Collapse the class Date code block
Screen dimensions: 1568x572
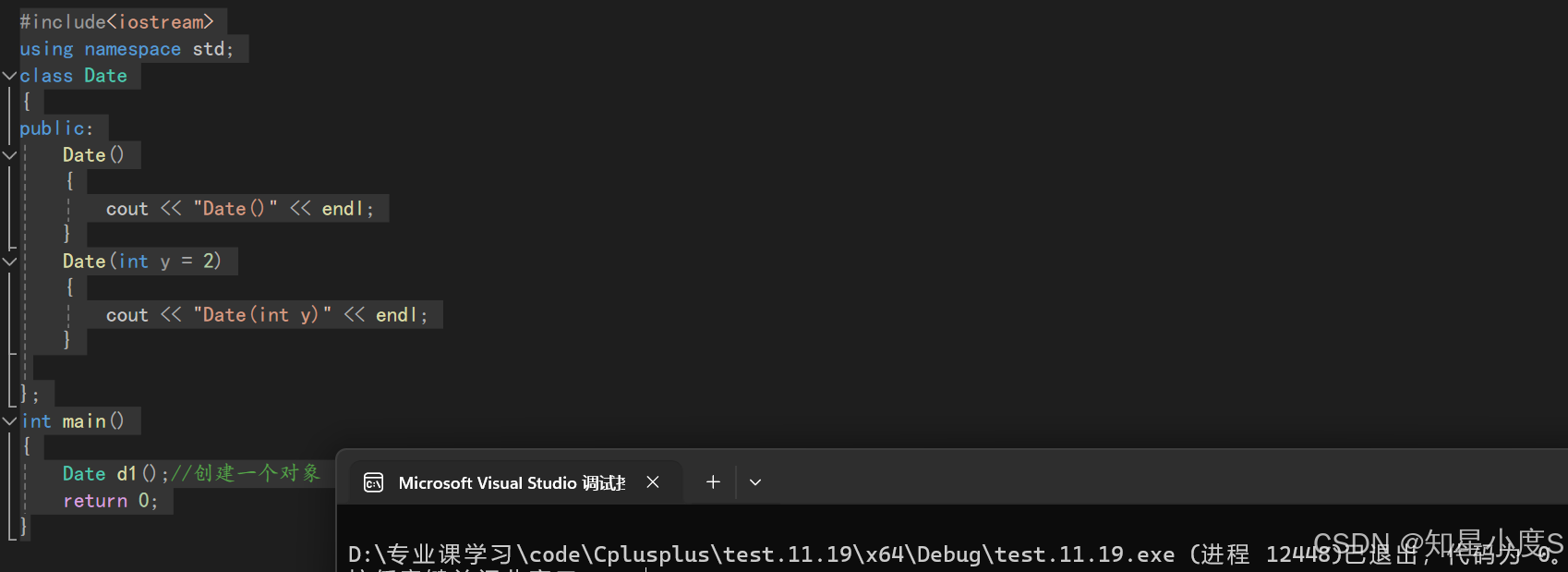9,76
